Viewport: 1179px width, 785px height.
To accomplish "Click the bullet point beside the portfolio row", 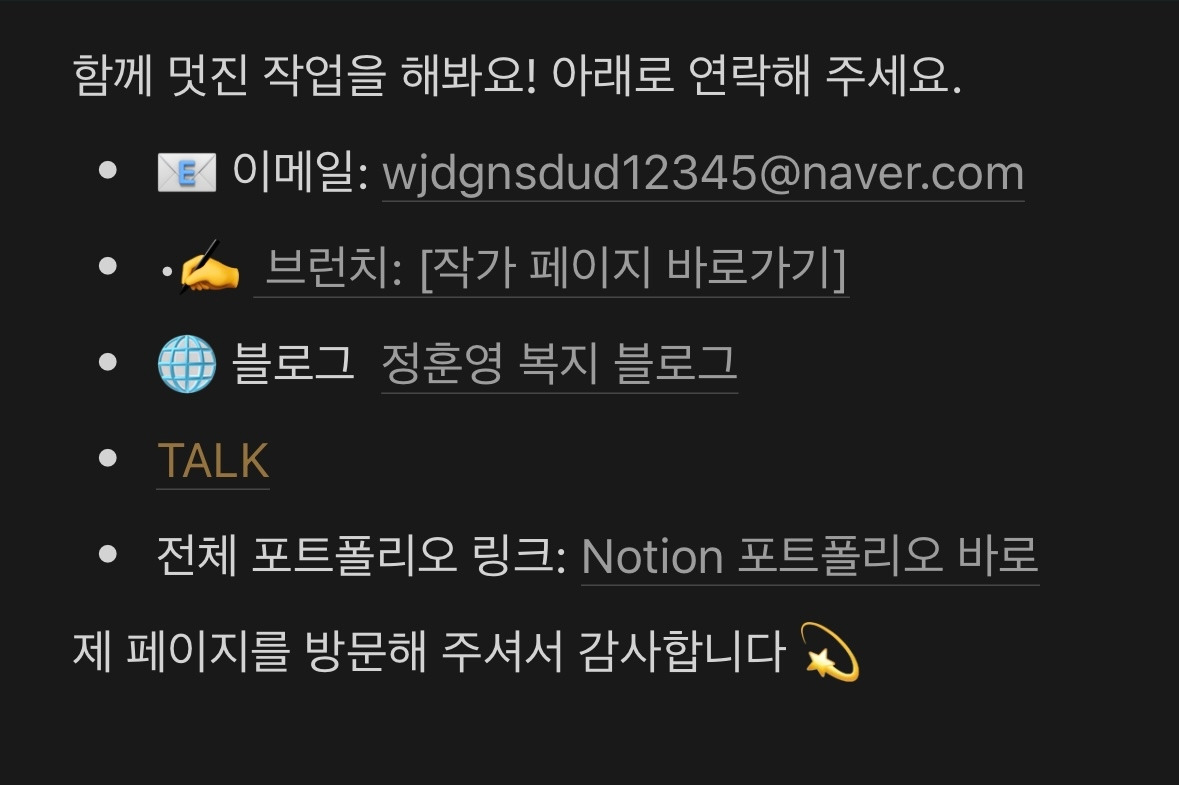I will [108, 554].
